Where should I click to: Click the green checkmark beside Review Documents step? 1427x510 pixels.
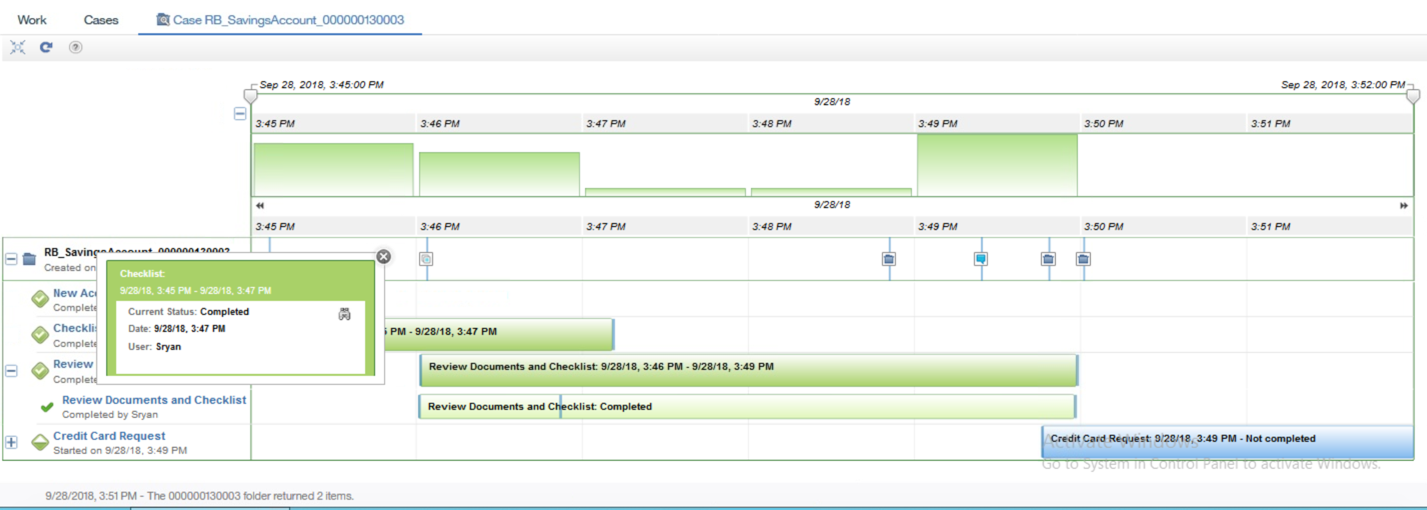46,406
